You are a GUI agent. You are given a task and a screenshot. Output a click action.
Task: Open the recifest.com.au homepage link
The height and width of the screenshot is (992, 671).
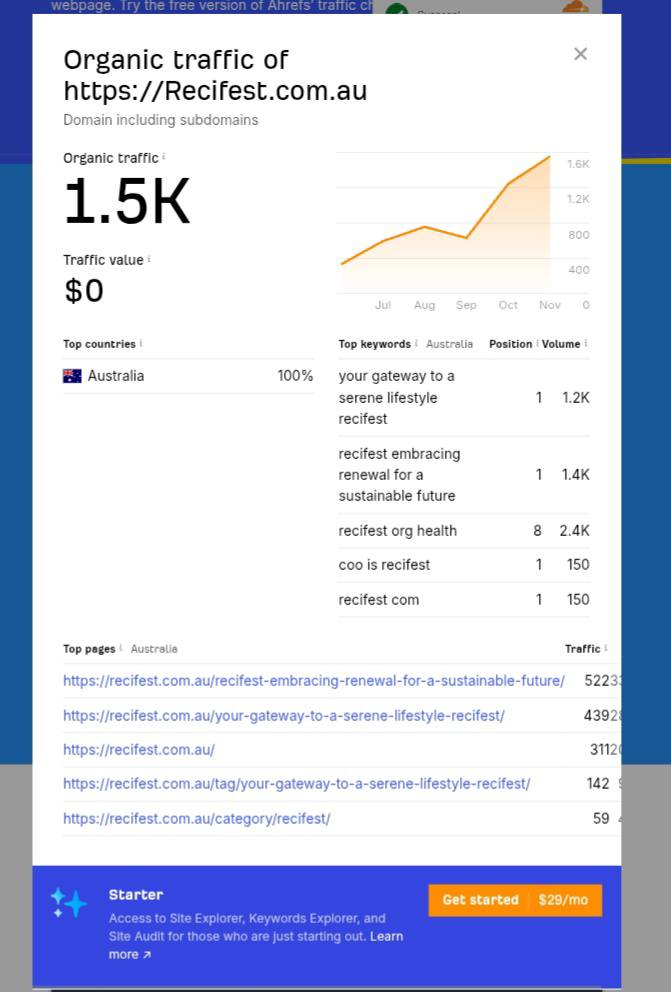tap(138, 749)
